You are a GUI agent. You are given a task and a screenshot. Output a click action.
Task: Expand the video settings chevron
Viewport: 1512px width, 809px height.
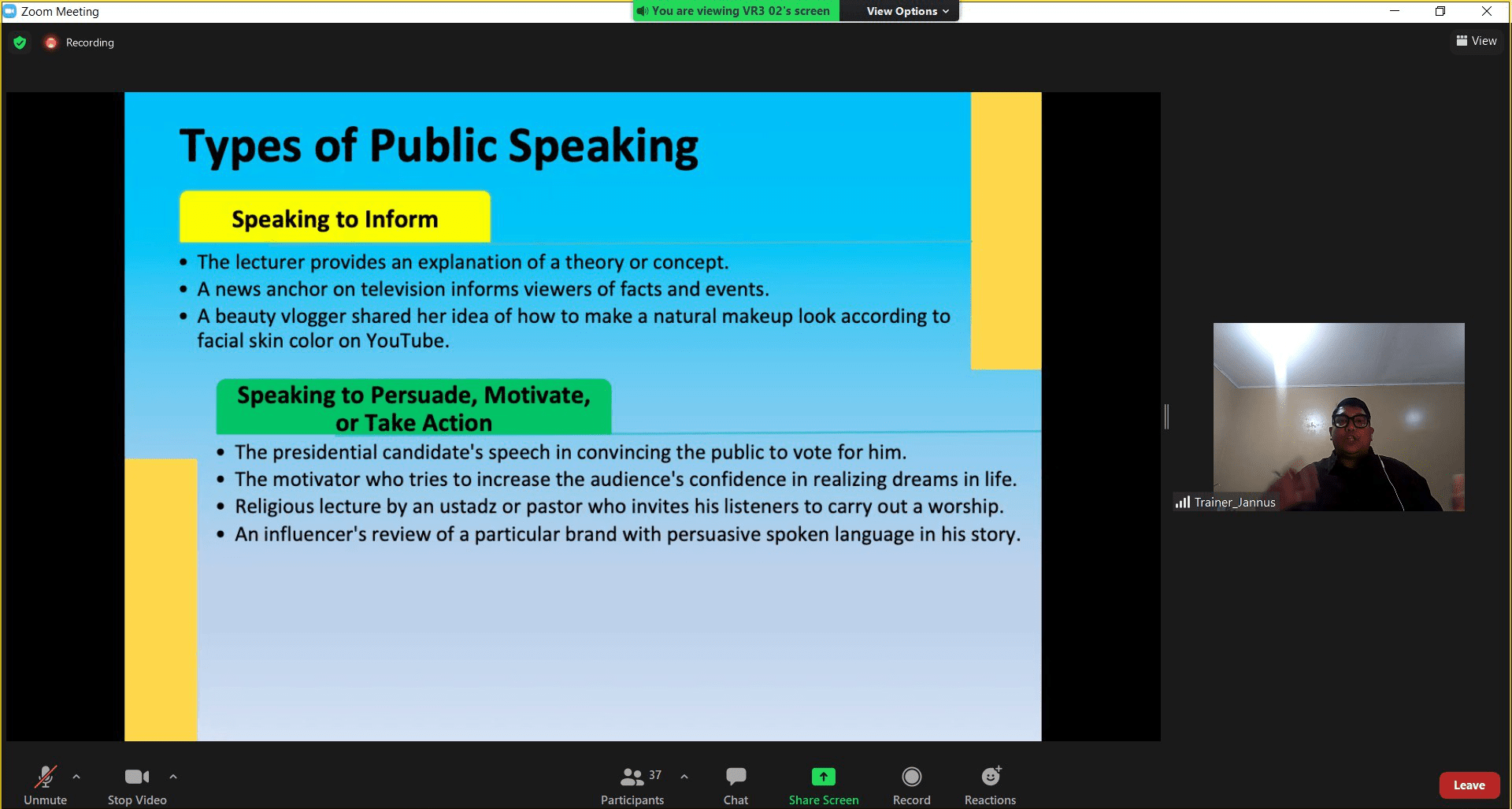coord(173,776)
